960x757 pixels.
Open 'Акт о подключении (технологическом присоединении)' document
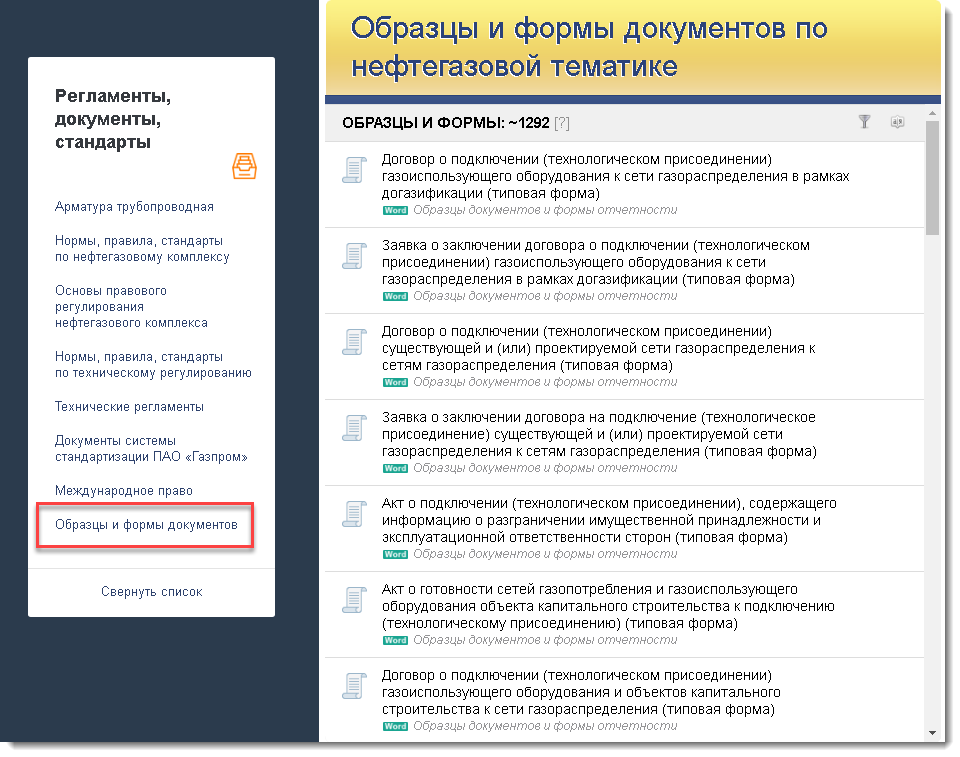(609, 520)
